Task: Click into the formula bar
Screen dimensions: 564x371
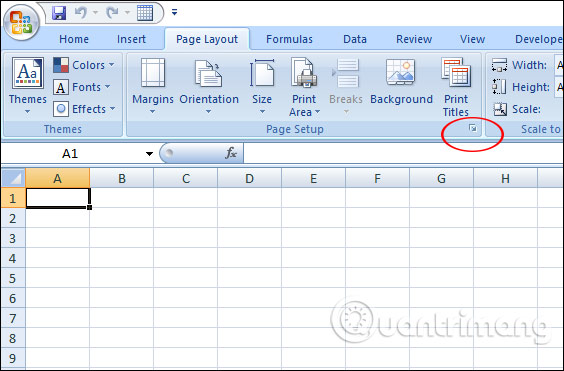Action: (403, 154)
